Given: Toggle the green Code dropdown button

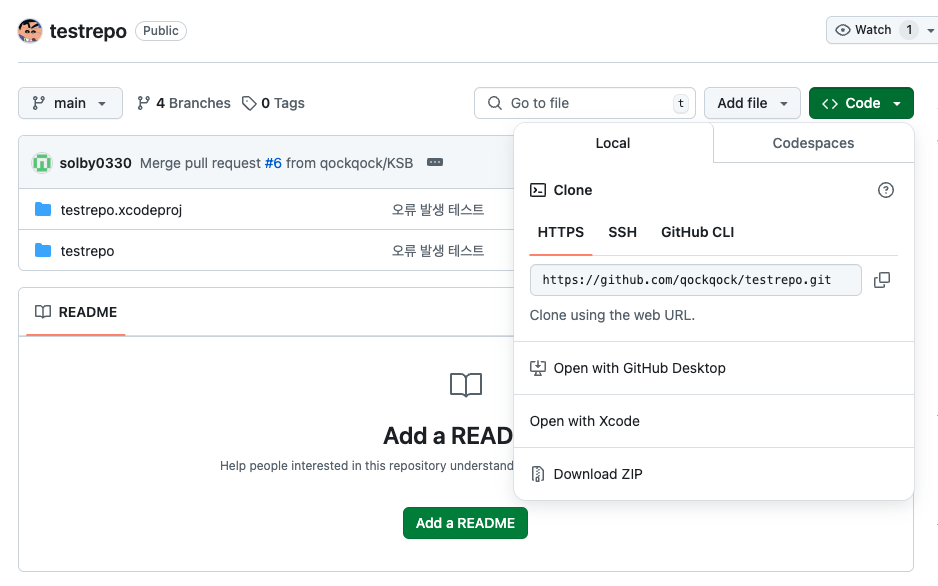Looking at the screenshot, I should coord(861,103).
